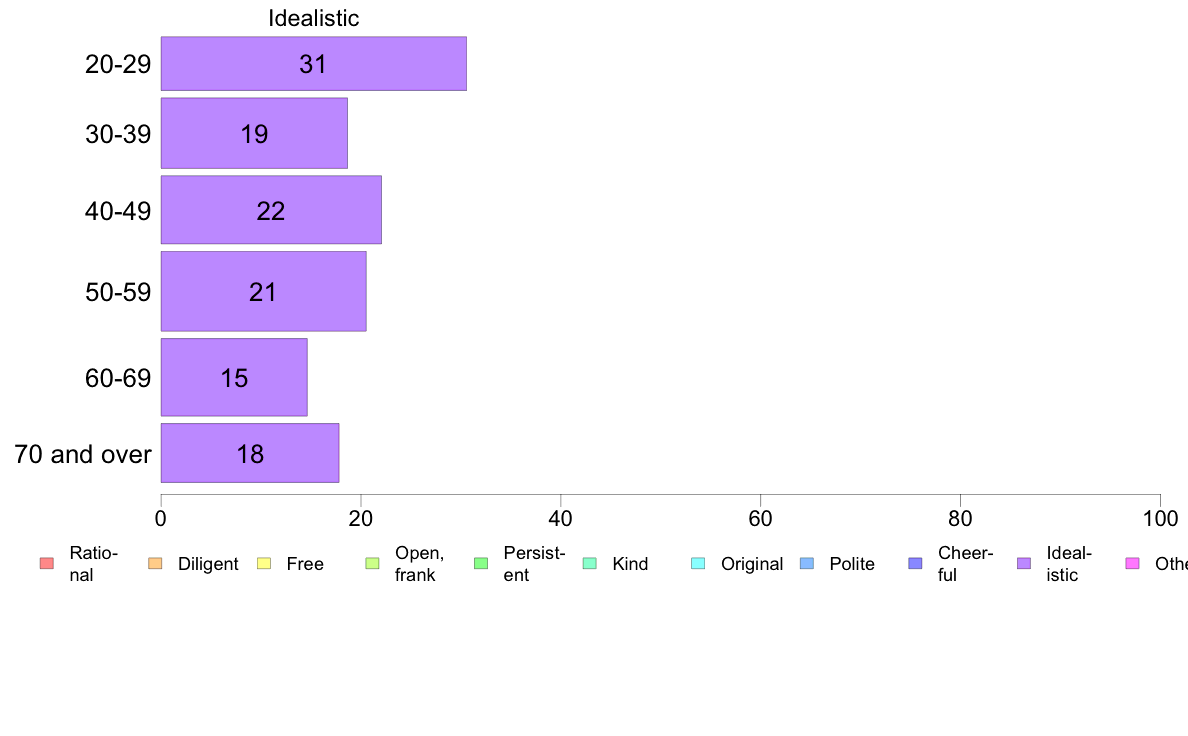Select the Cheerful legend swatch
Screen dimensions: 1188x736
click(915, 563)
